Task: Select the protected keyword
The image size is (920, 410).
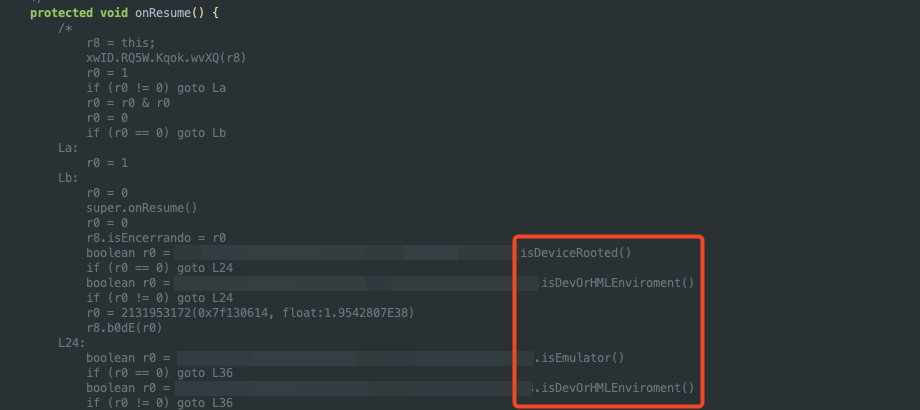Action: coord(62,12)
